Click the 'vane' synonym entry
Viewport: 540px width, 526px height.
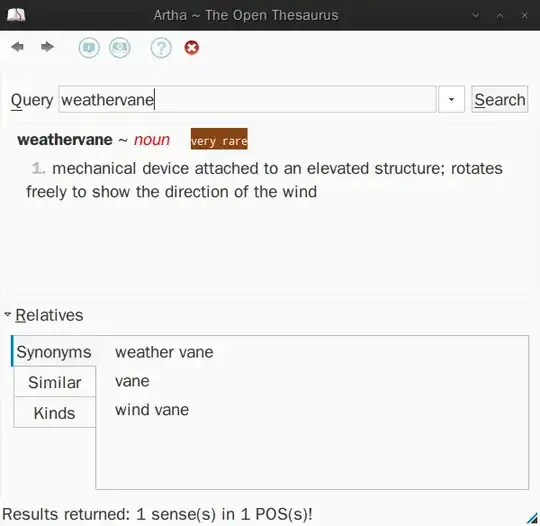(132, 381)
